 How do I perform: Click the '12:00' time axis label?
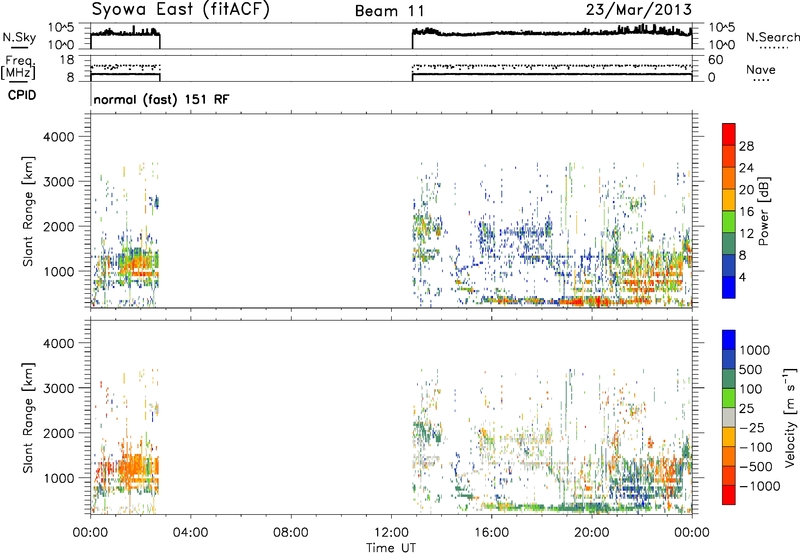click(391, 533)
